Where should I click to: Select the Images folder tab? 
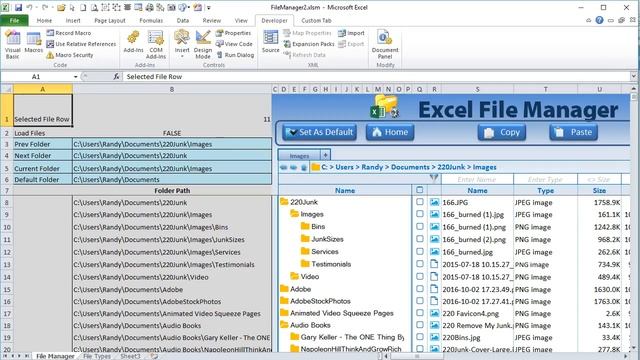pos(299,156)
